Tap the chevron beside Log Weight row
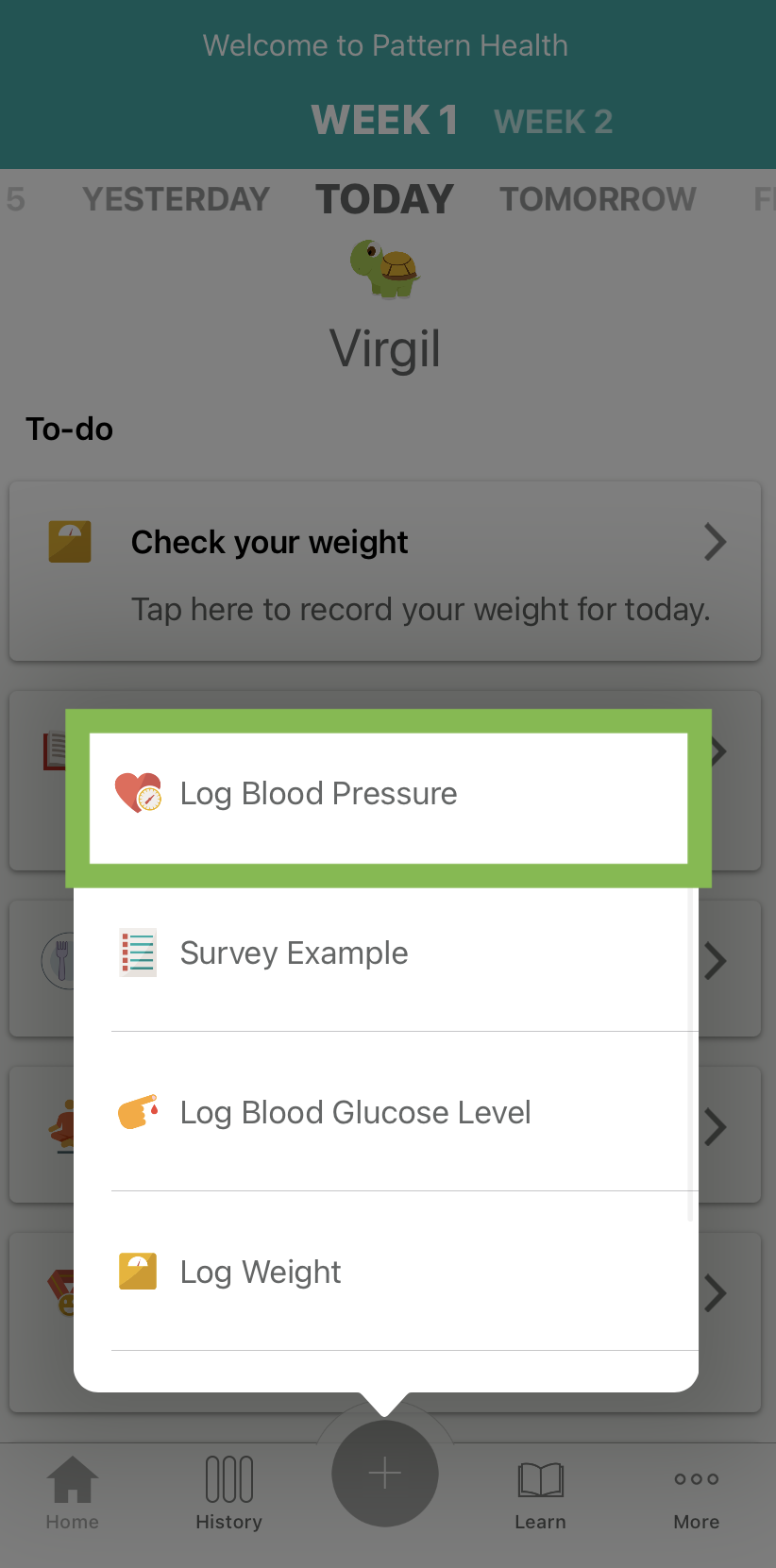Screen dimensions: 776x1568 tap(716, 1293)
